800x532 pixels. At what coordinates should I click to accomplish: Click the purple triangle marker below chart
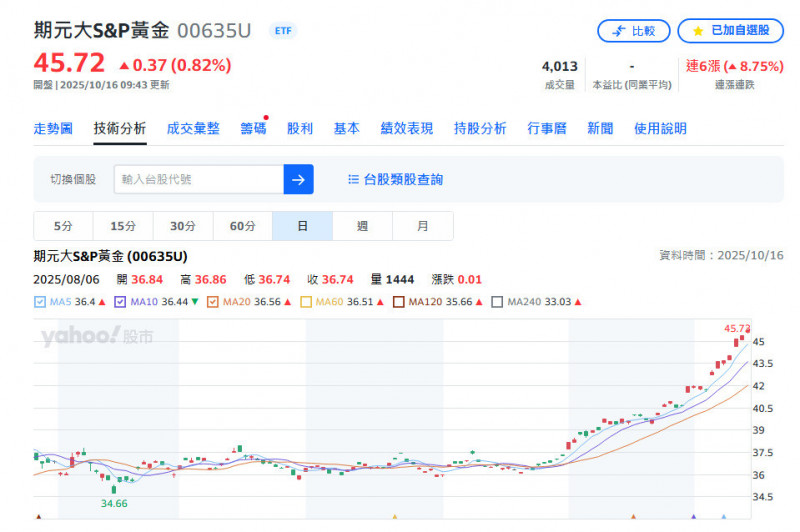tap(693, 517)
